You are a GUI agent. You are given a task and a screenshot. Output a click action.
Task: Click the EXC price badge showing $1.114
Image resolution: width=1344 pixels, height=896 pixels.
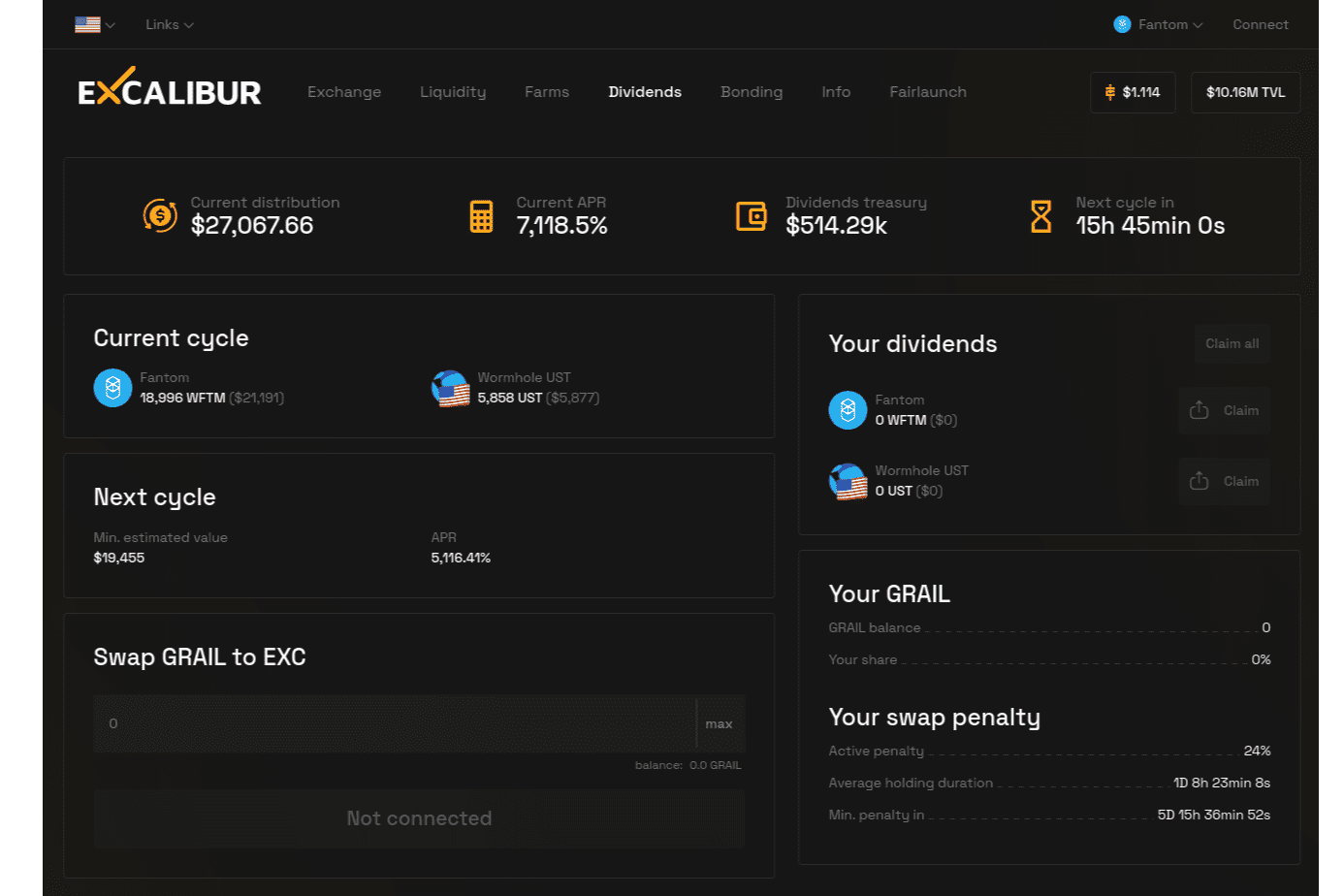coord(1133,92)
